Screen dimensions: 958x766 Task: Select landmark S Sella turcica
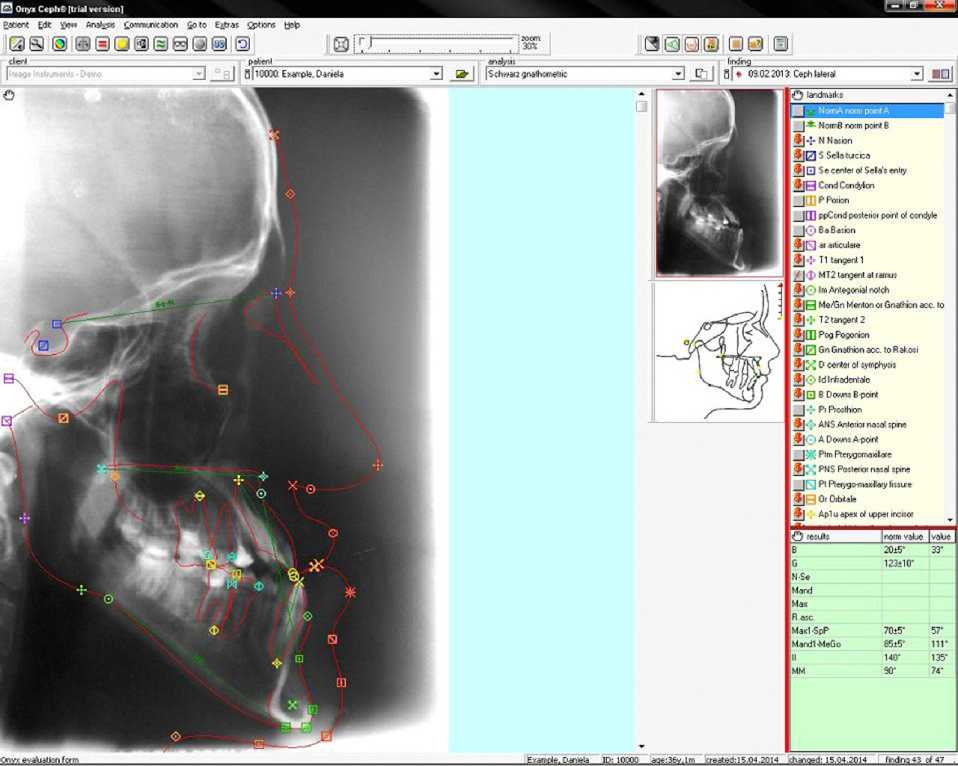(844, 155)
